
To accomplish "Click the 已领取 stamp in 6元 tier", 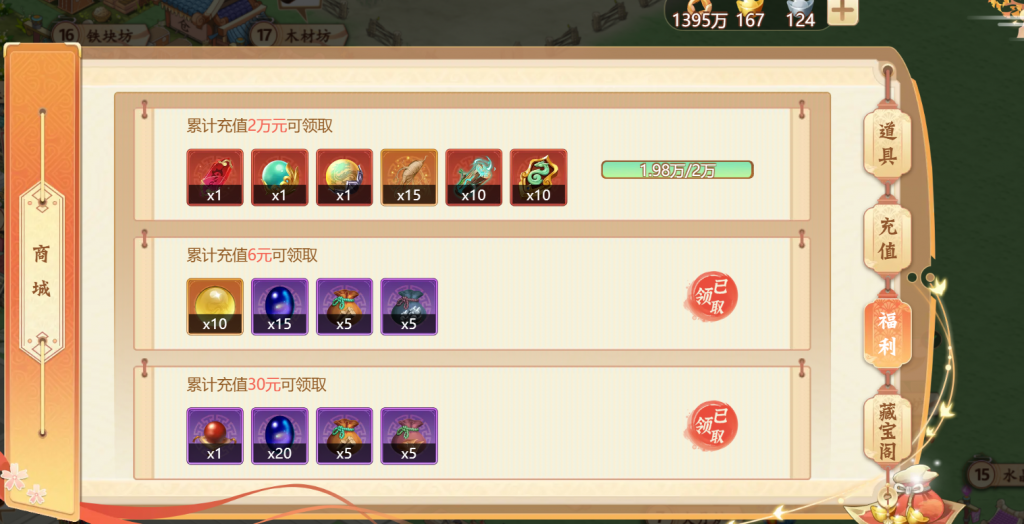I will (713, 298).
